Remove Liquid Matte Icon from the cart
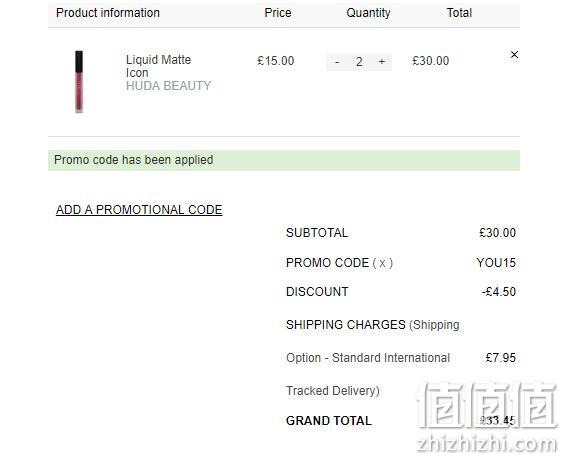This screenshot has width=566, height=461. (514, 55)
